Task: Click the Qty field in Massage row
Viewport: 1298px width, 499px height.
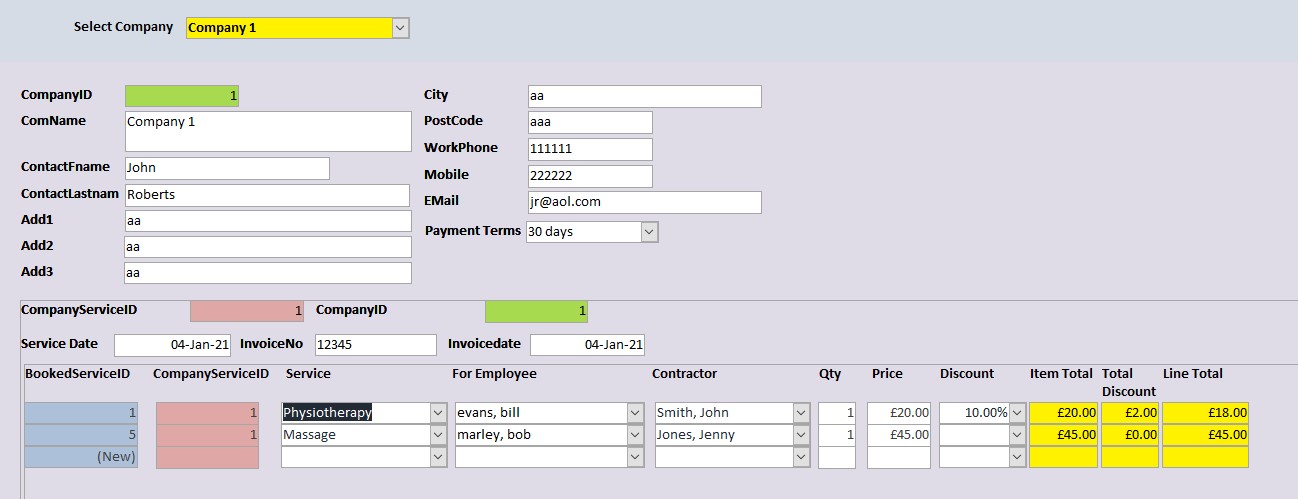Action: [837, 435]
